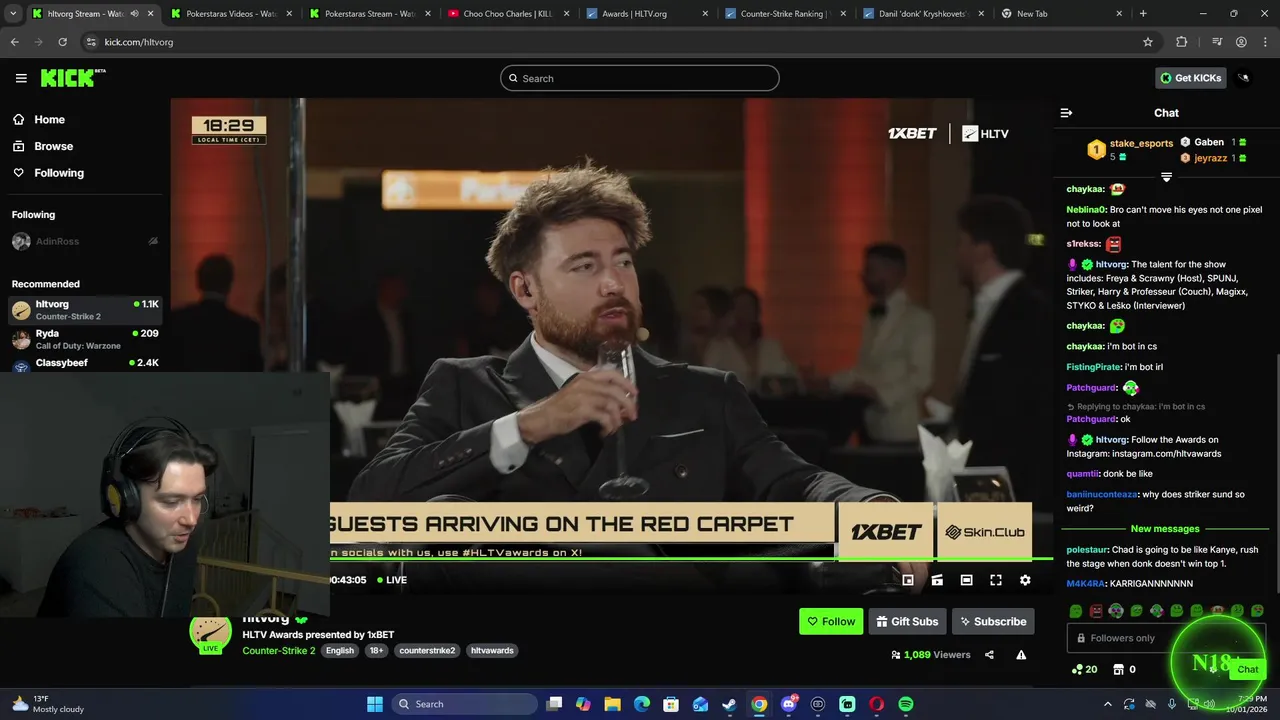Open Classybeef recommended channel
The image size is (1280, 720).
[x=85, y=363]
